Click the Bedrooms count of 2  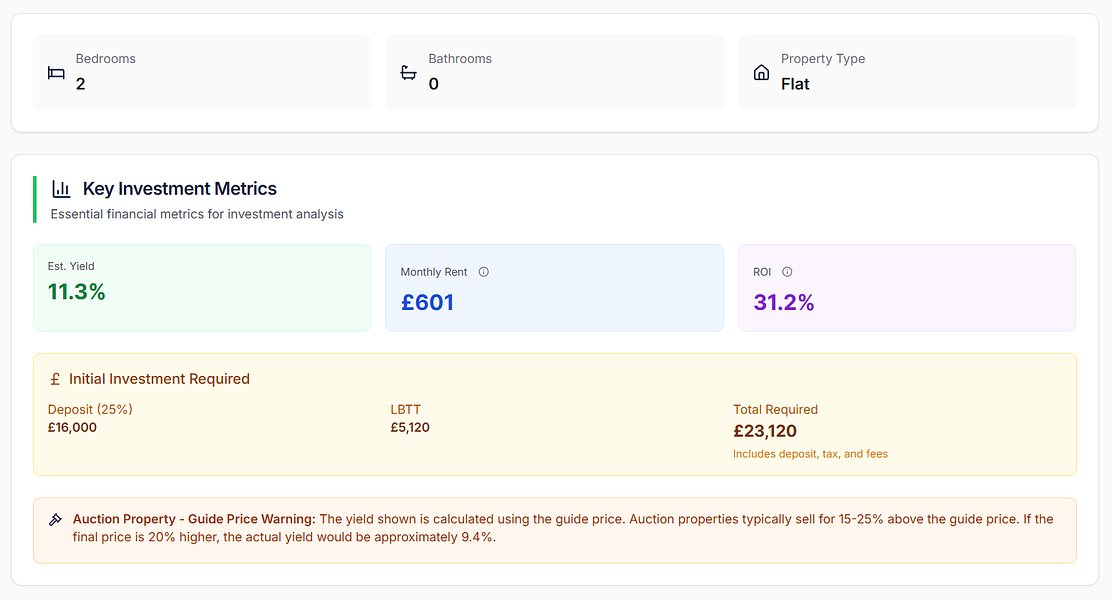point(81,84)
